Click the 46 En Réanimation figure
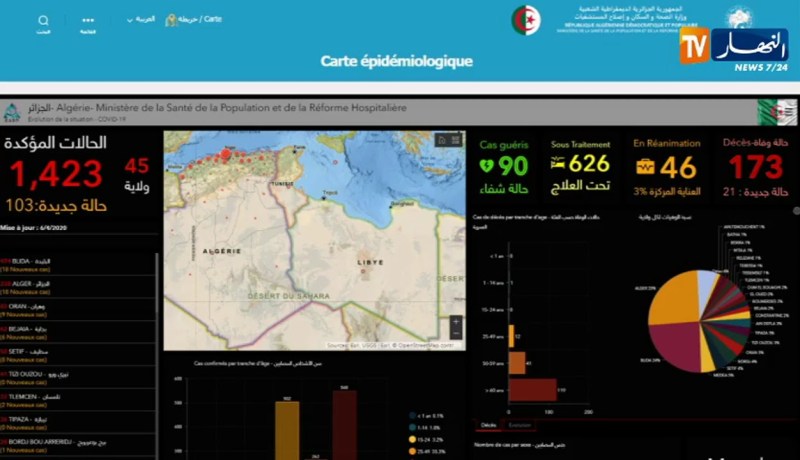This screenshot has height=460, width=800. point(678,168)
